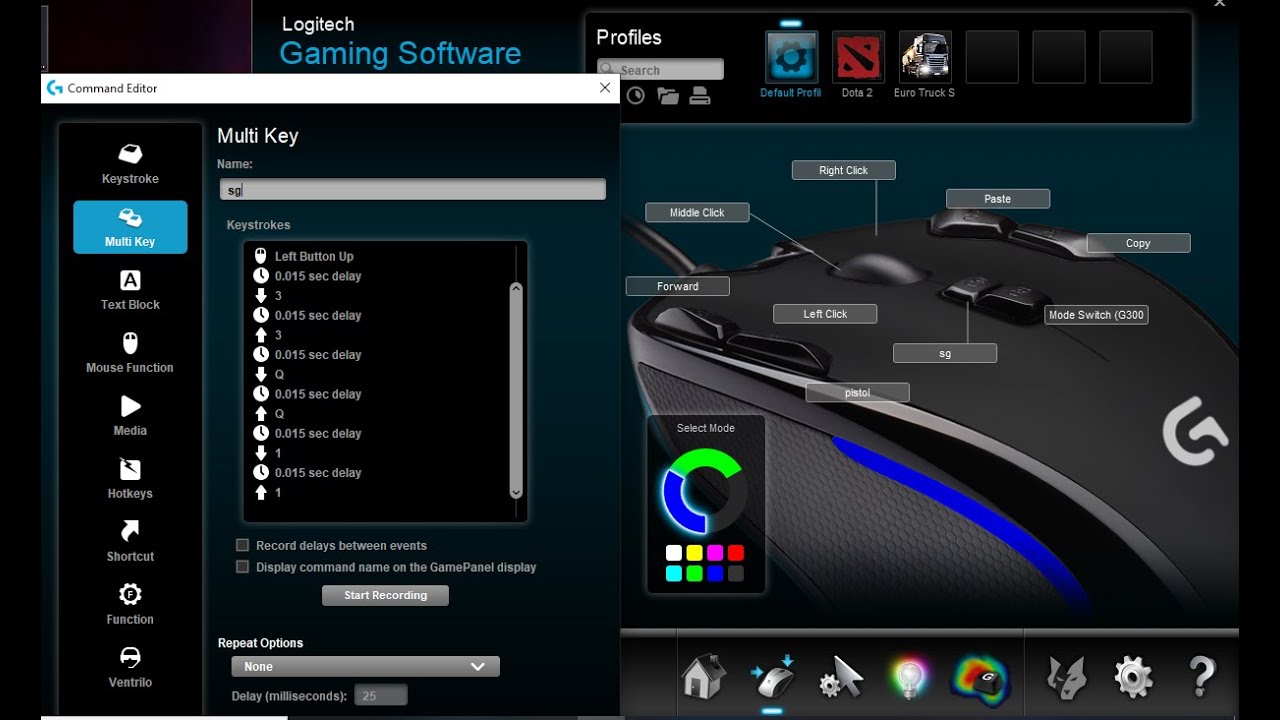Open the Hotkeys command type

point(130,479)
